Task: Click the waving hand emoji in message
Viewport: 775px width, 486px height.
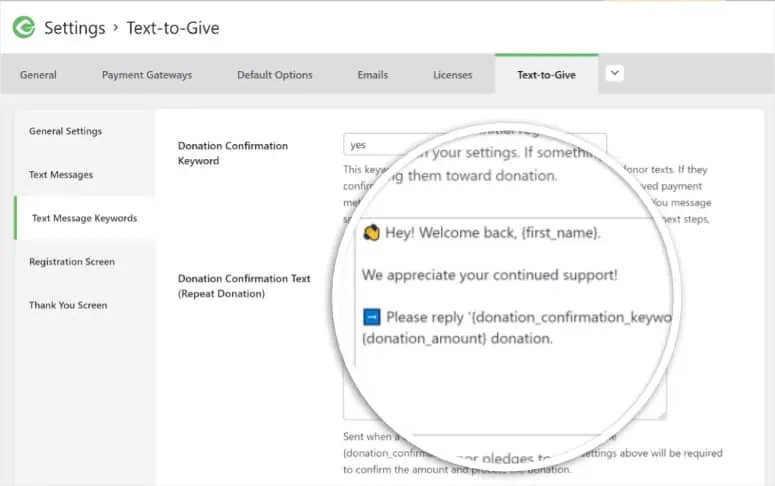Action: [371, 232]
